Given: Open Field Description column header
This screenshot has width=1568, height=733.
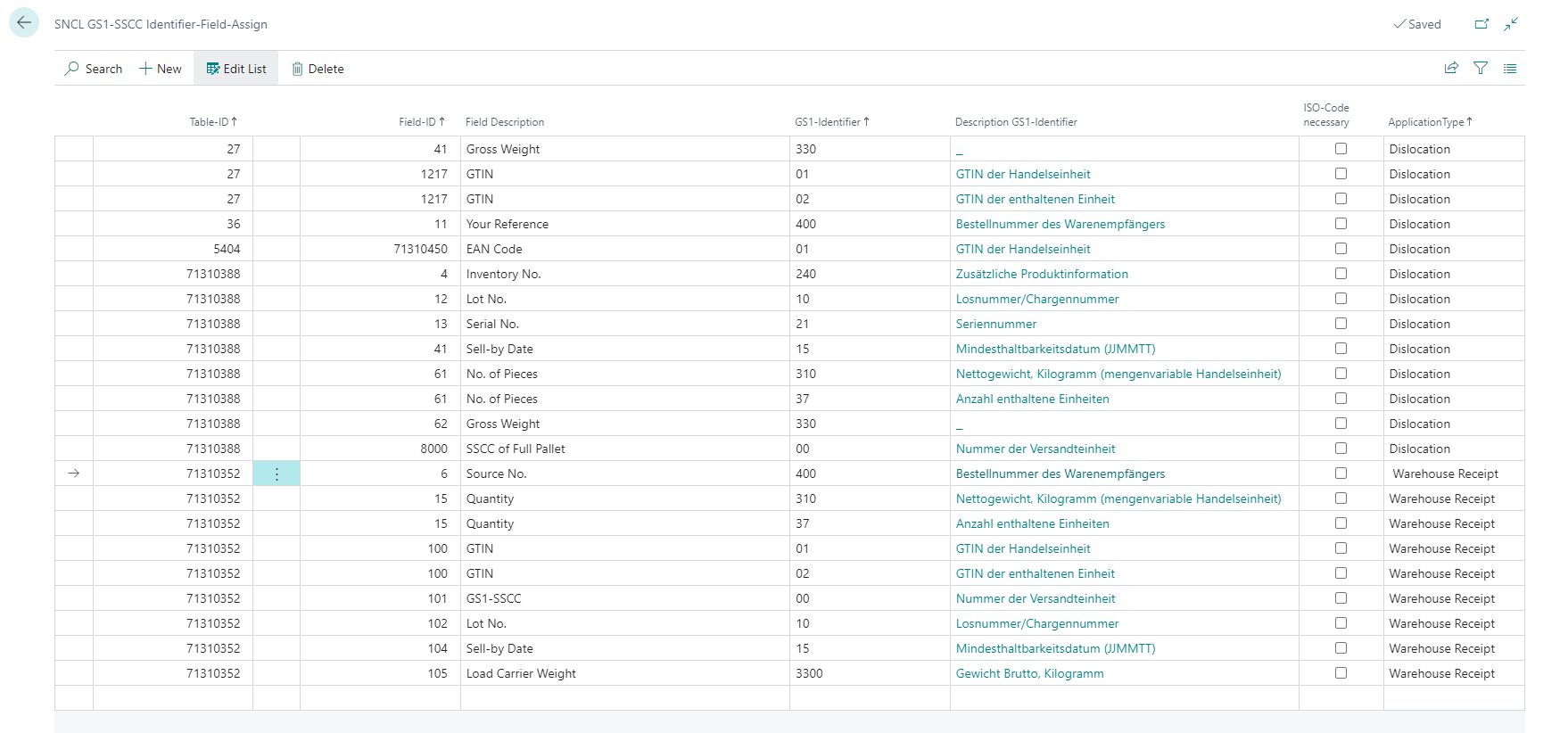Looking at the screenshot, I should (x=505, y=122).
